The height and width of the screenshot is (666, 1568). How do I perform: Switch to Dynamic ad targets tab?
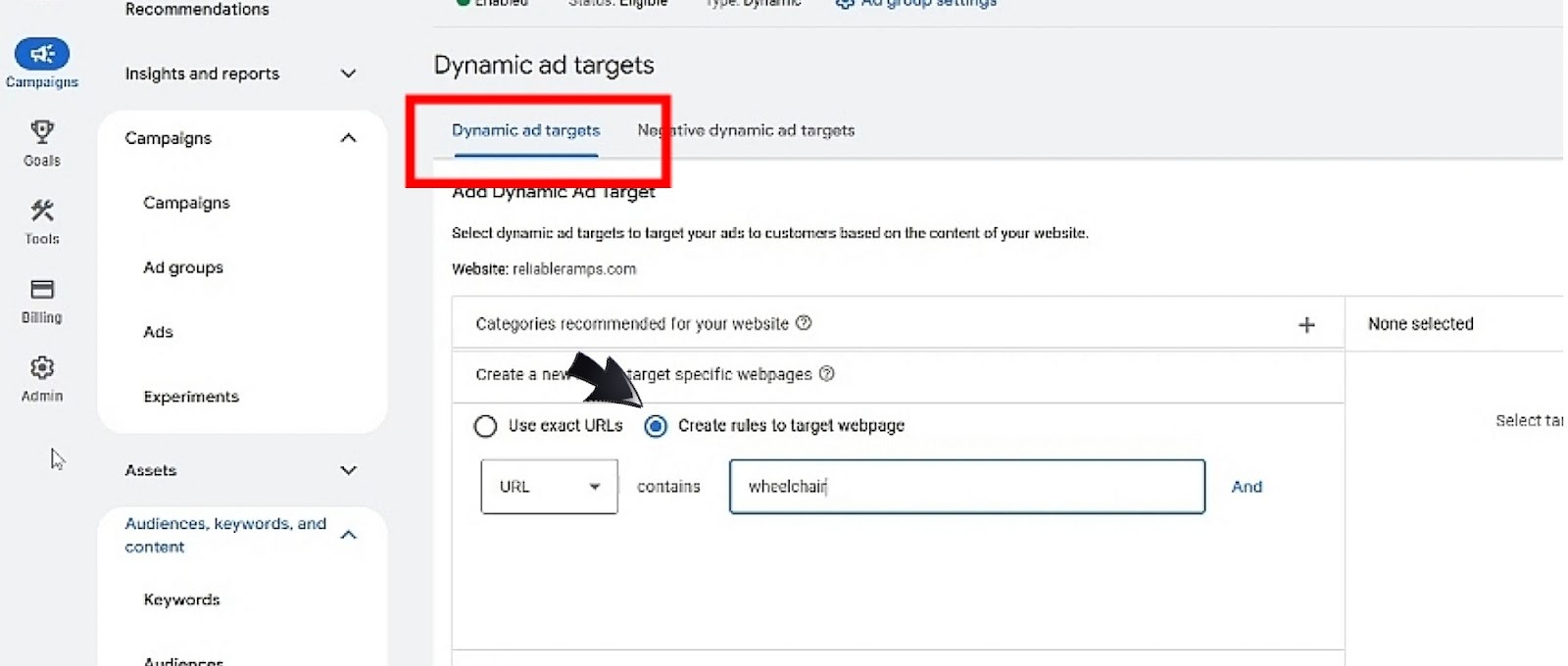(525, 130)
